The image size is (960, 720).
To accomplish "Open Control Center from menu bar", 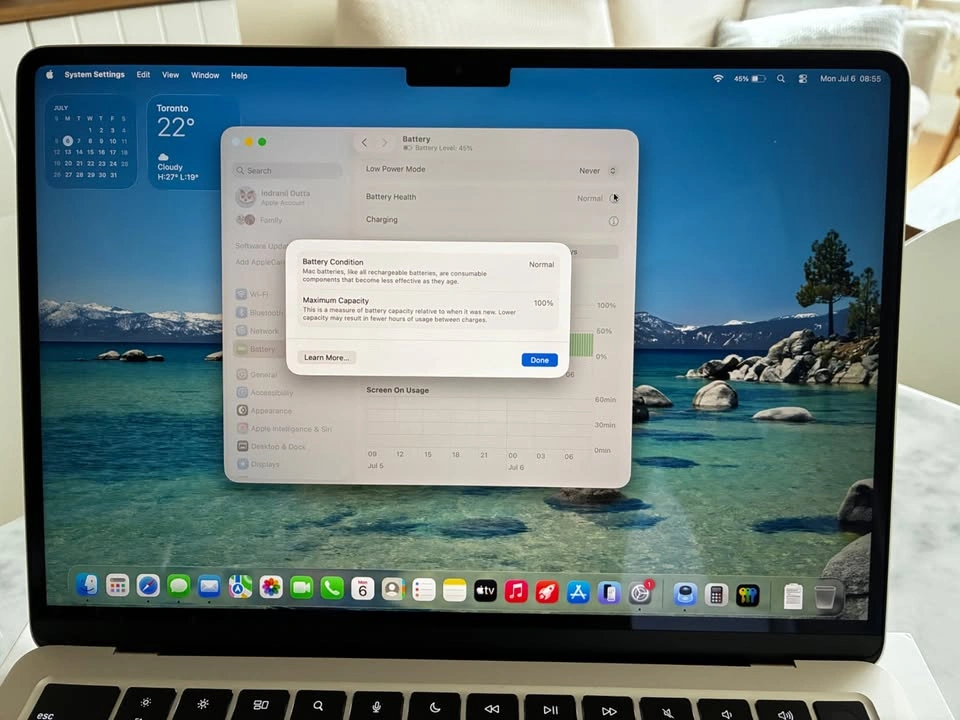I will coord(803,78).
